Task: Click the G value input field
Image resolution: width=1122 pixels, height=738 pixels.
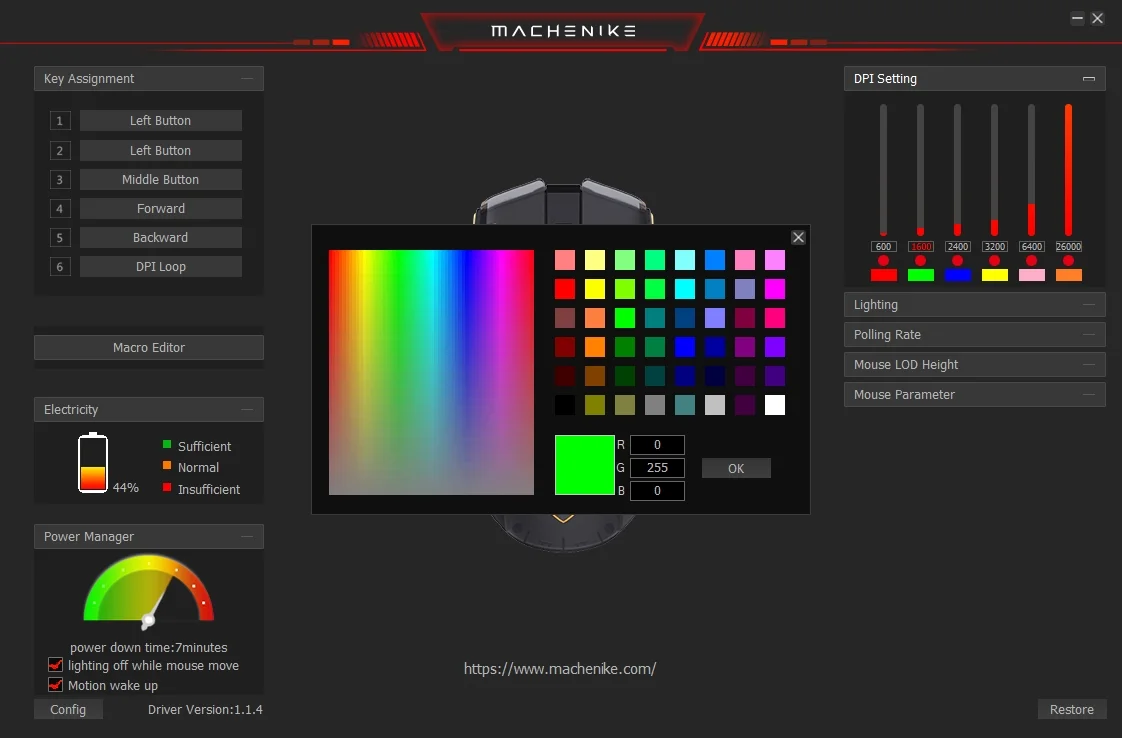Action: (x=657, y=468)
